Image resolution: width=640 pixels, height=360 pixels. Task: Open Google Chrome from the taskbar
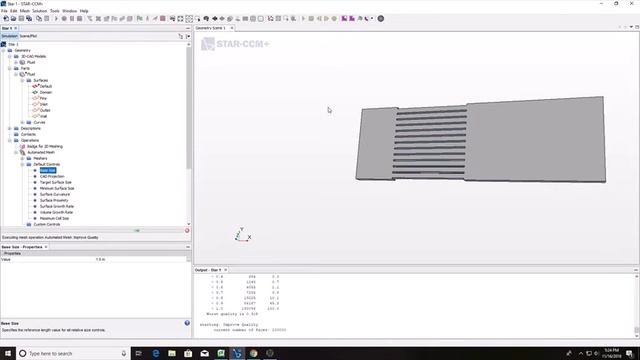click(253, 353)
